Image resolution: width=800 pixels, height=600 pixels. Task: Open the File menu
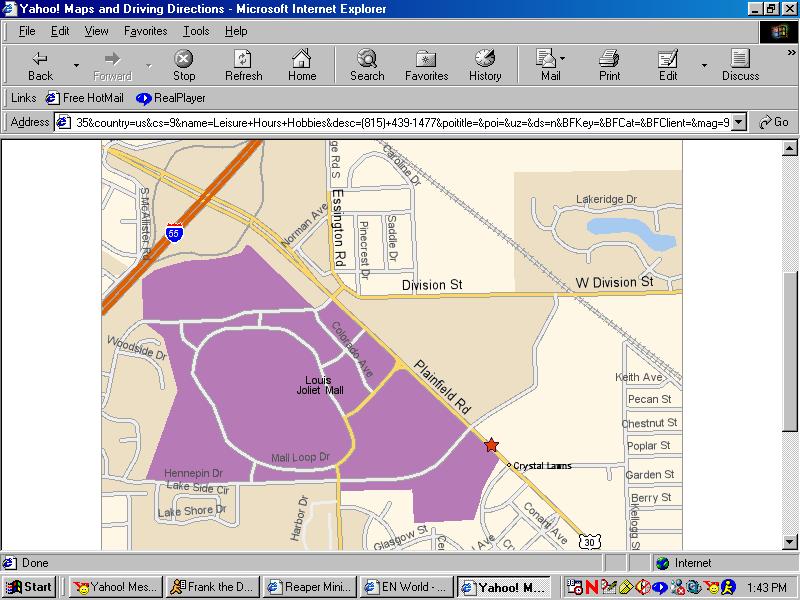[27, 31]
